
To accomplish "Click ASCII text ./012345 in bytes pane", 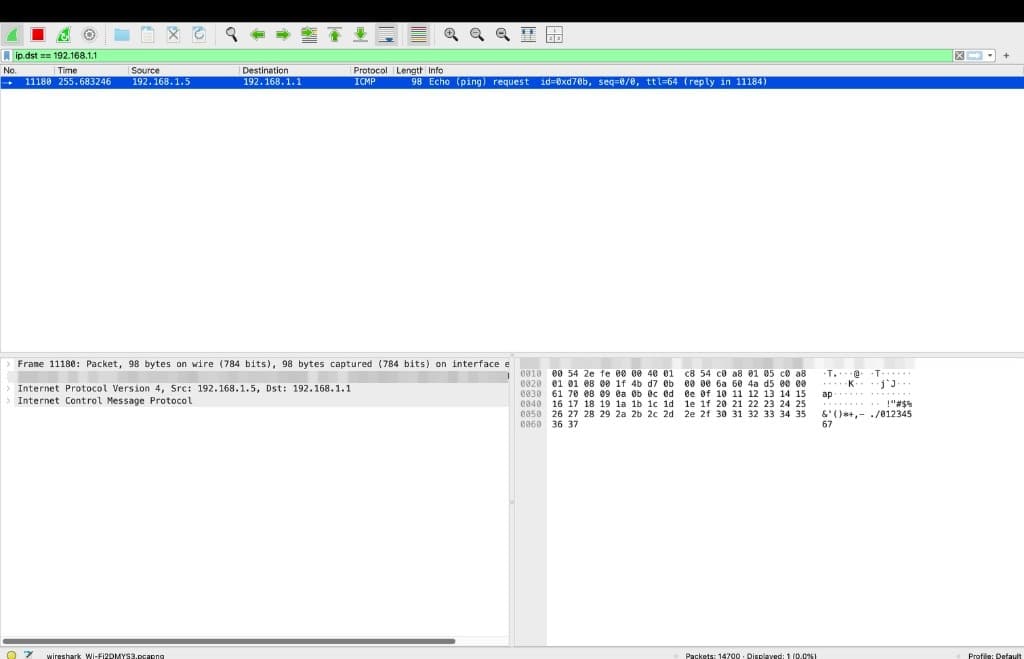I will tap(890, 414).
